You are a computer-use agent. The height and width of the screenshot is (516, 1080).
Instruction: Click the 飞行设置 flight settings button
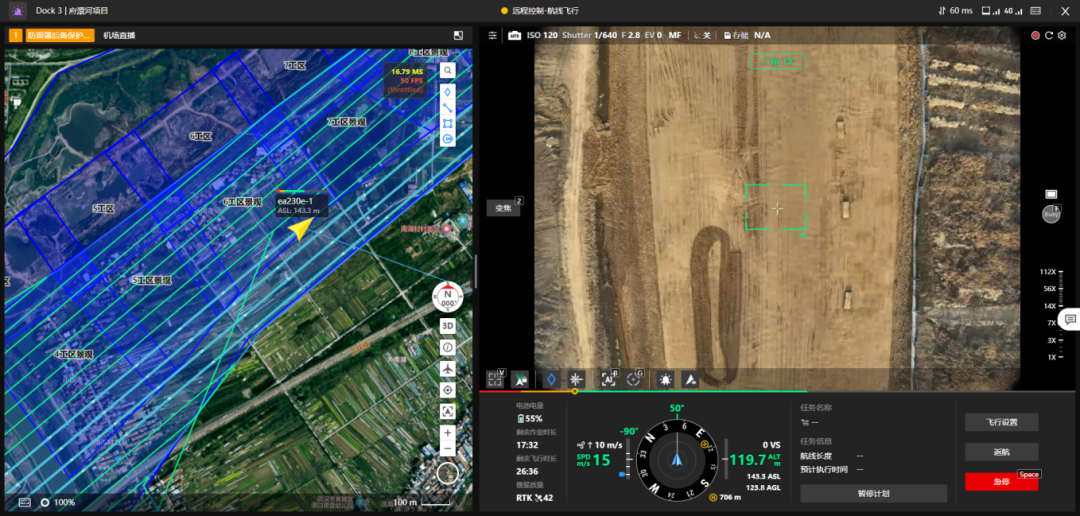pos(1001,422)
